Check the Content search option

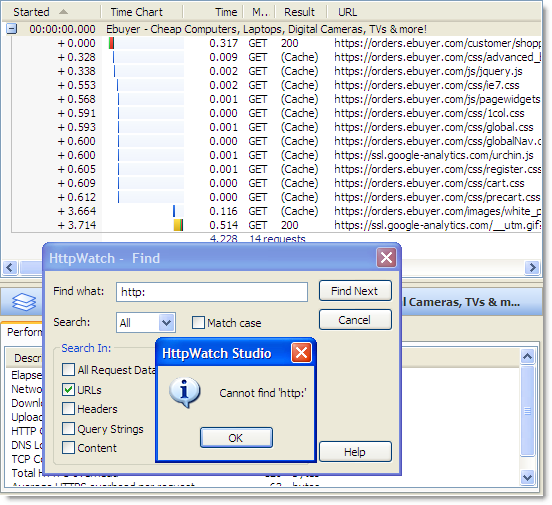68,448
